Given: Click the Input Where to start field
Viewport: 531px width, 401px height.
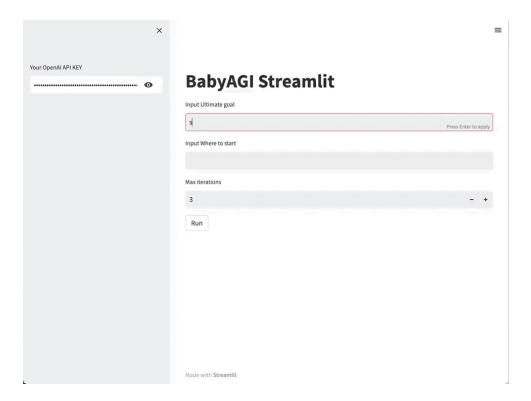Looking at the screenshot, I should [x=339, y=161].
